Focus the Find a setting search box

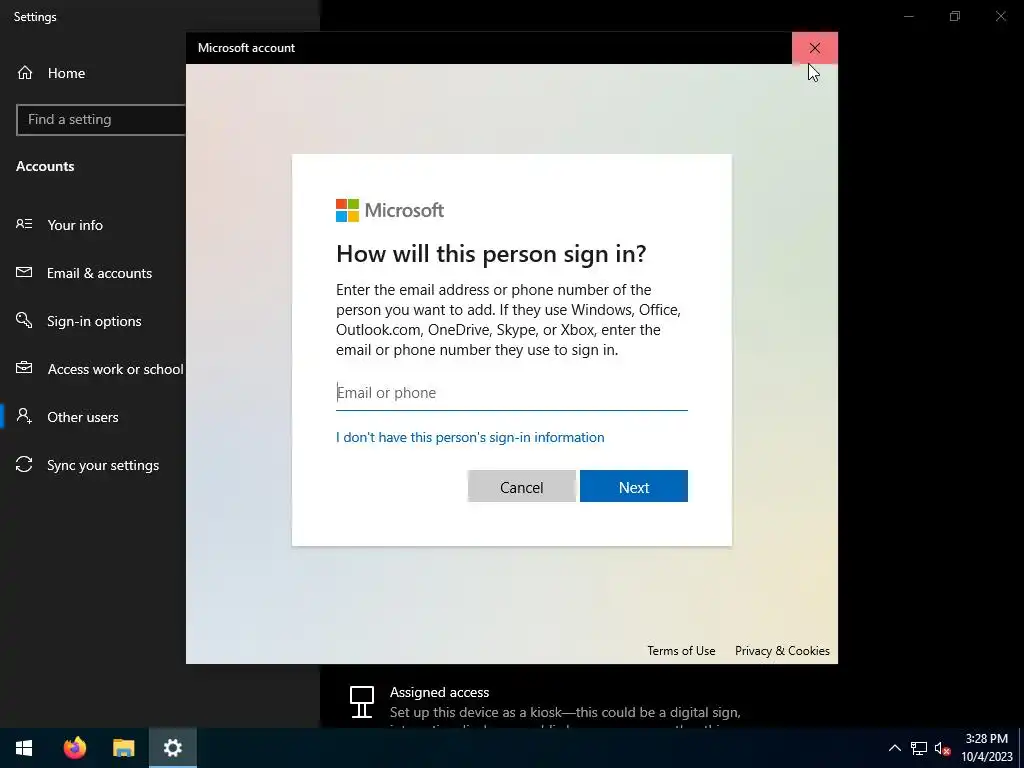click(101, 120)
